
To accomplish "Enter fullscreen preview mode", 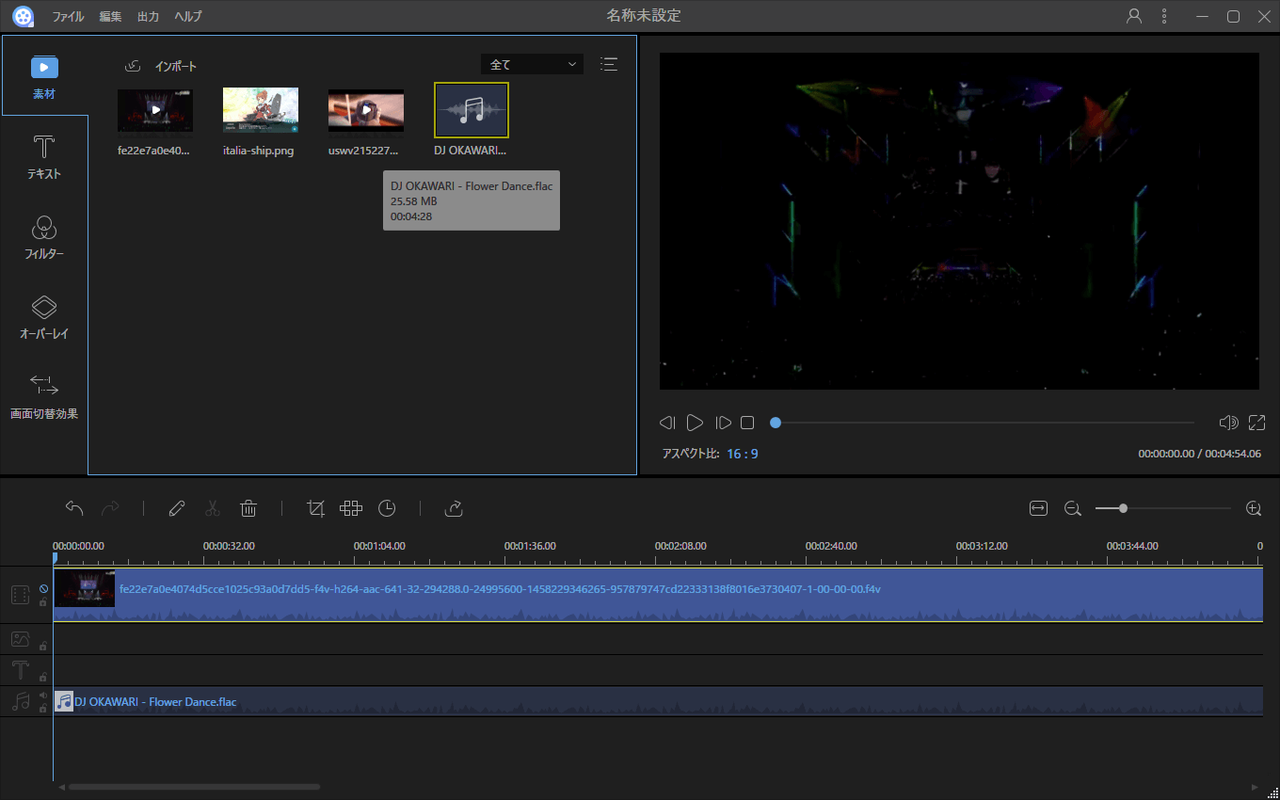I will [x=1257, y=423].
